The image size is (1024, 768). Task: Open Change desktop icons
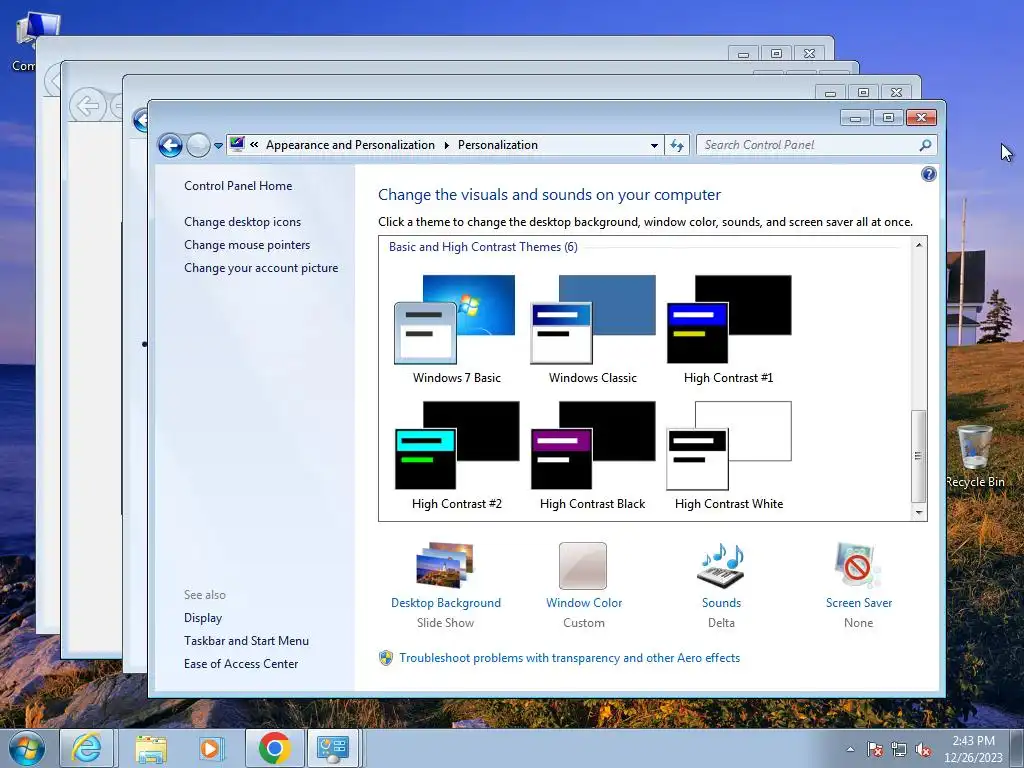[242, 222]
